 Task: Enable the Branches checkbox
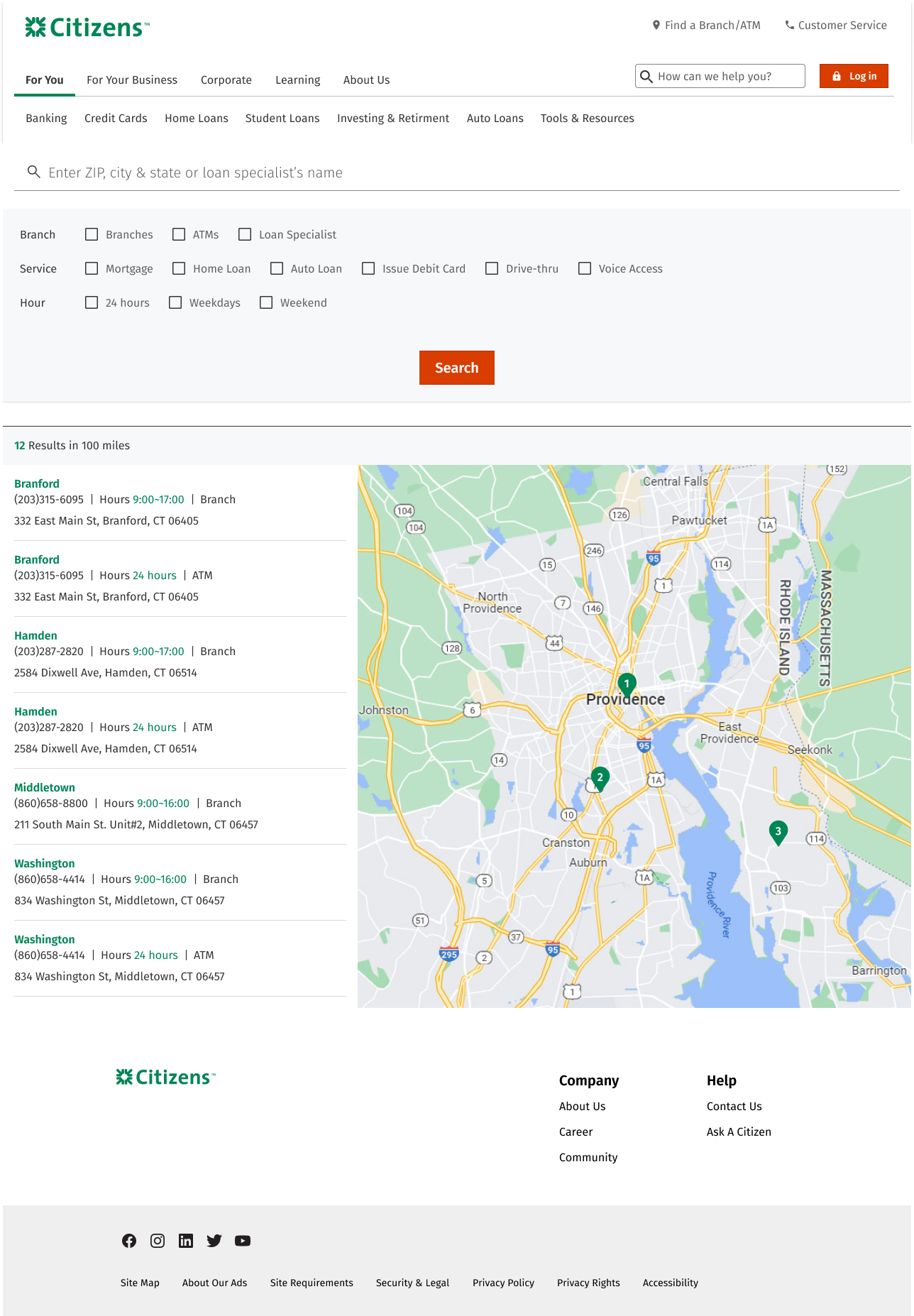click(x=92, y=234)
